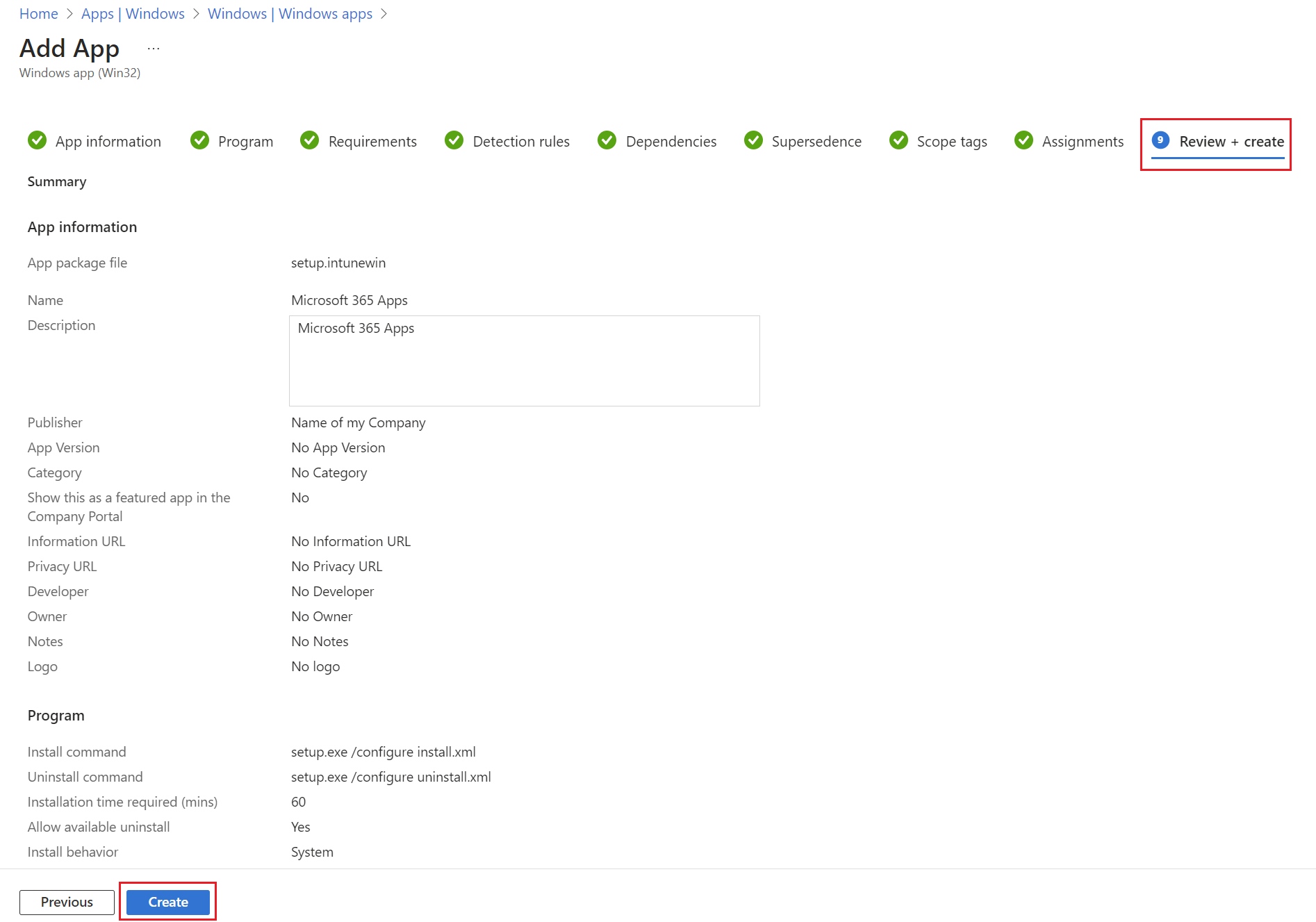The image size is (1316, 922).
Task: Go to the Detection rules step
Action: [x=520, y=141]
